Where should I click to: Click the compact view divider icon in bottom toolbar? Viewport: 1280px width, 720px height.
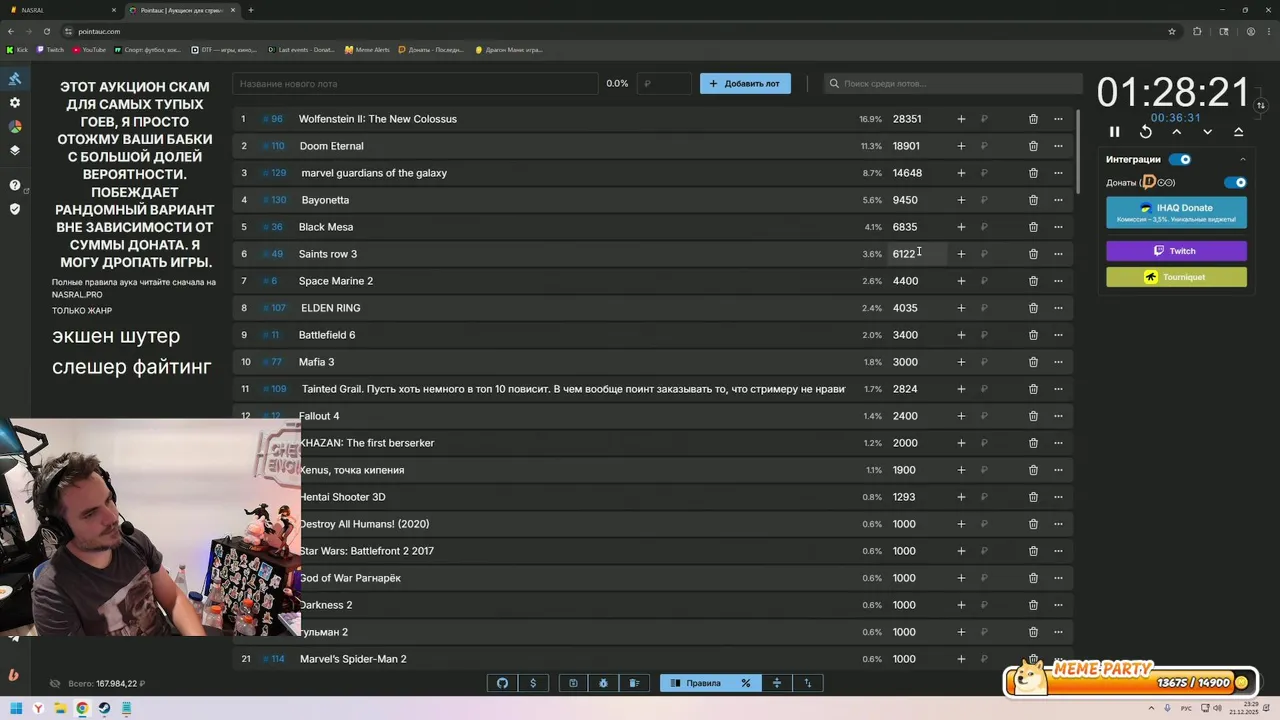[777, 683]
